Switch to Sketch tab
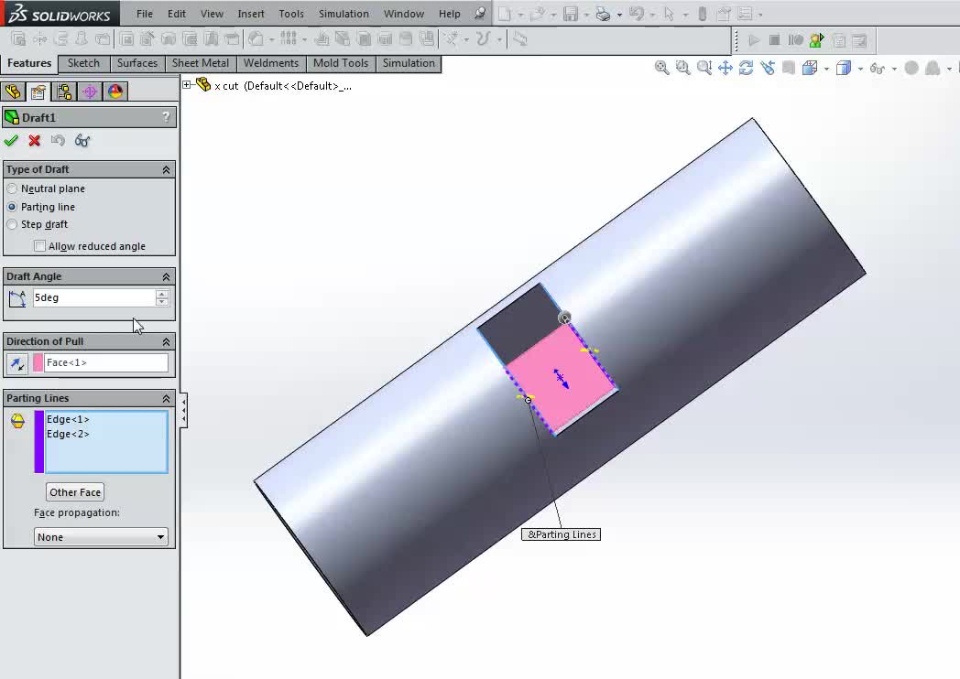 [x=83, y=63]
